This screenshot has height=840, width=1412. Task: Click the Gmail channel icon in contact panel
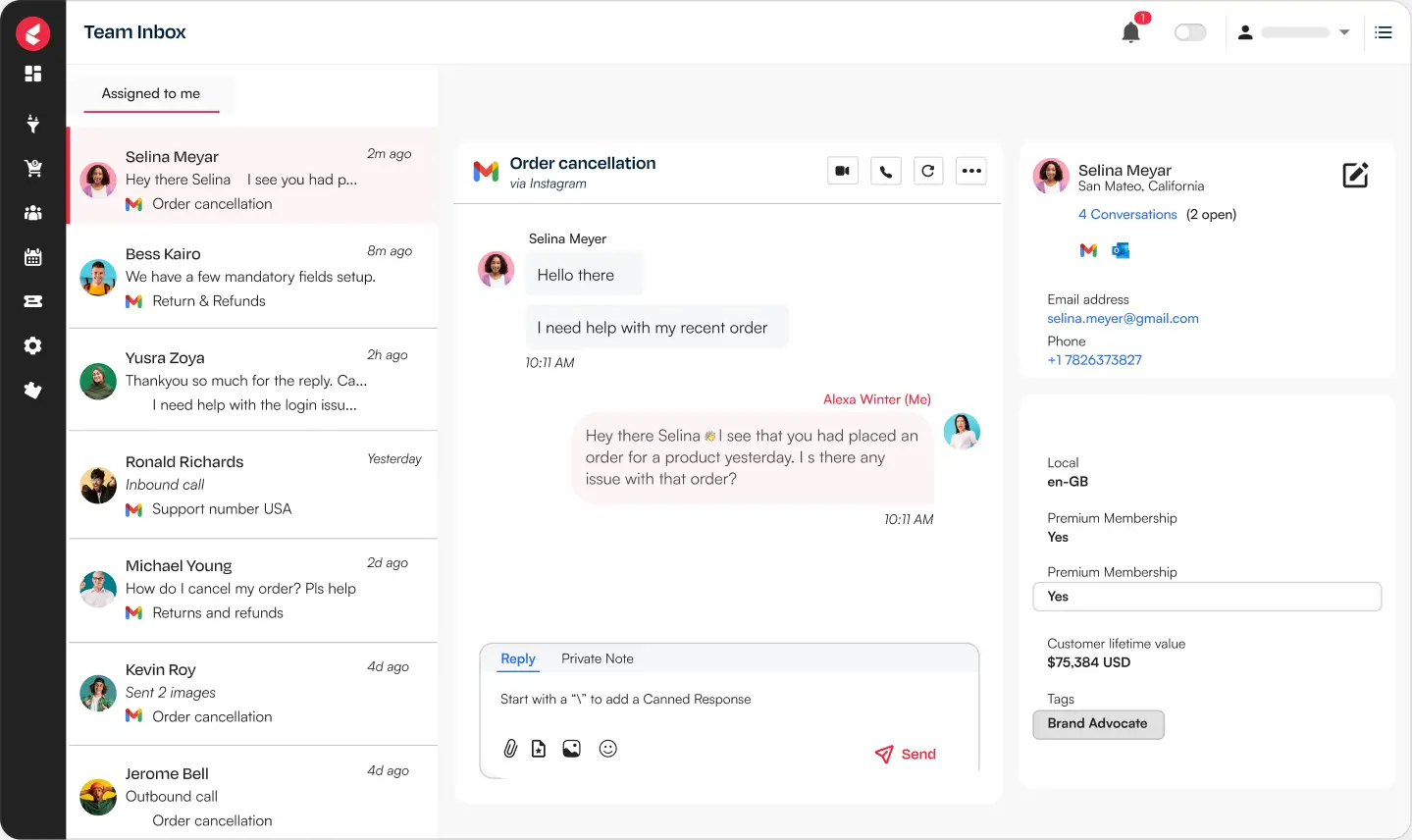click(x=1088, y=250)
